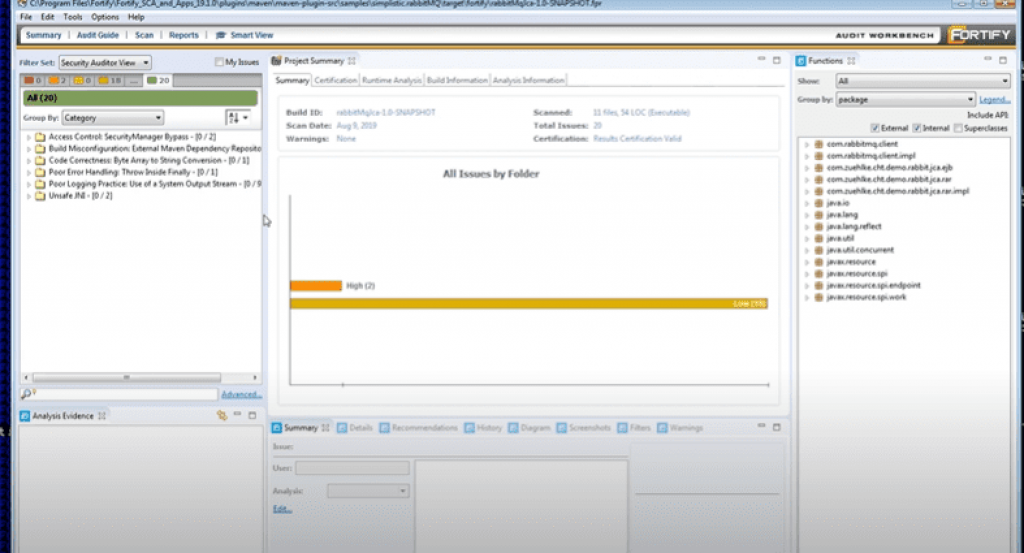This screenshot has height=553, width=1024.
Task: Open the Warnings tab in issue panel
Action: coord(680,428)
